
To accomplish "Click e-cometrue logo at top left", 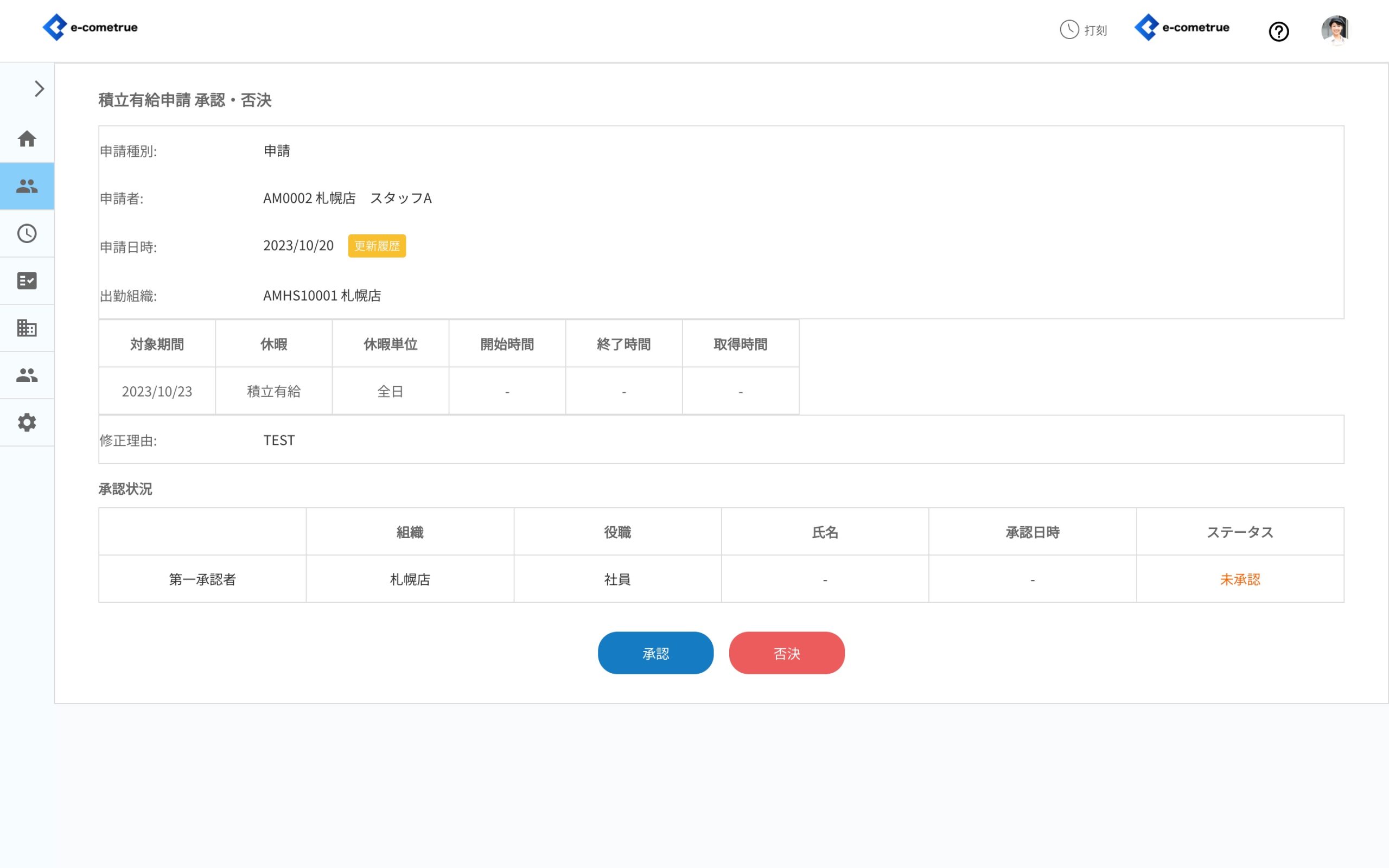I will 91,27.
